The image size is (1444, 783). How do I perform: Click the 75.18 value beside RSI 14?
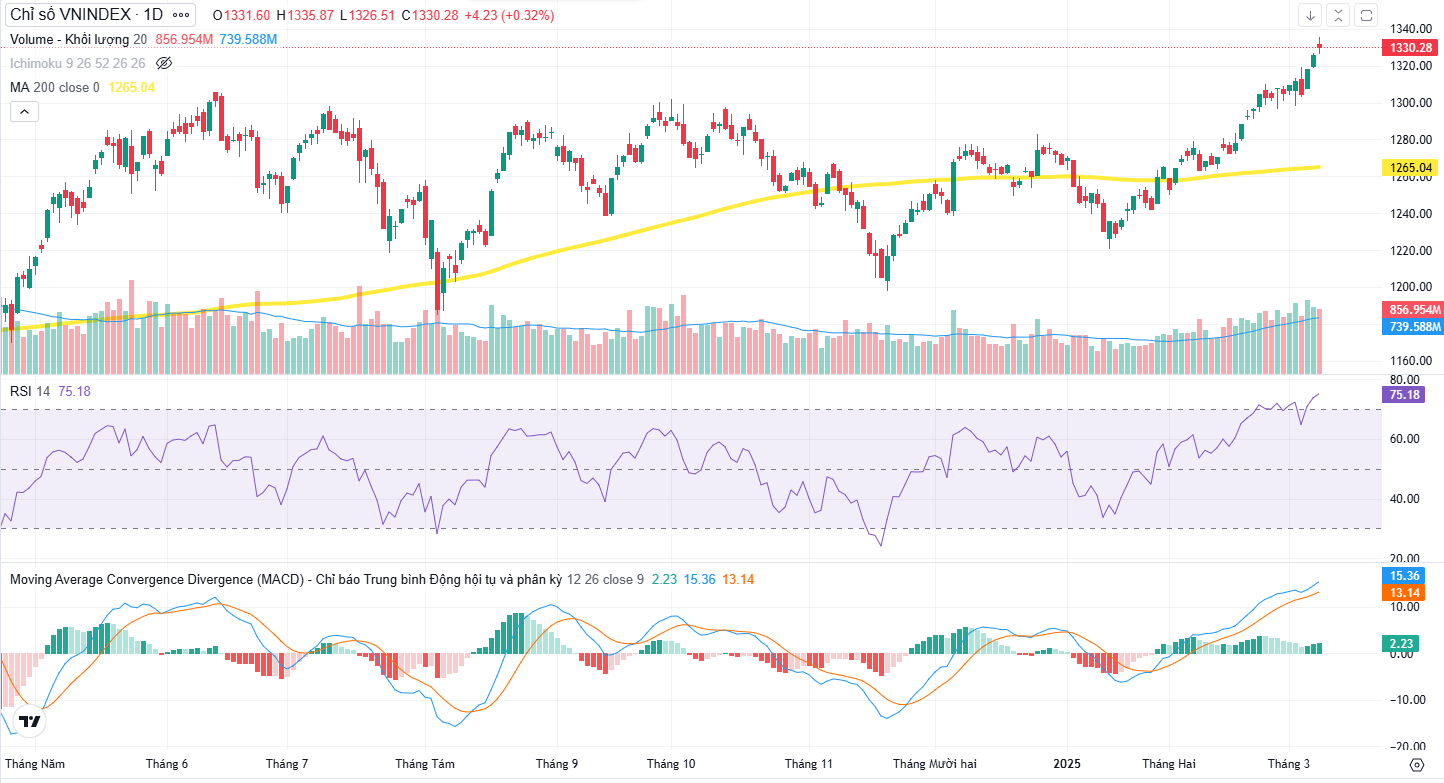click(75, 391)
